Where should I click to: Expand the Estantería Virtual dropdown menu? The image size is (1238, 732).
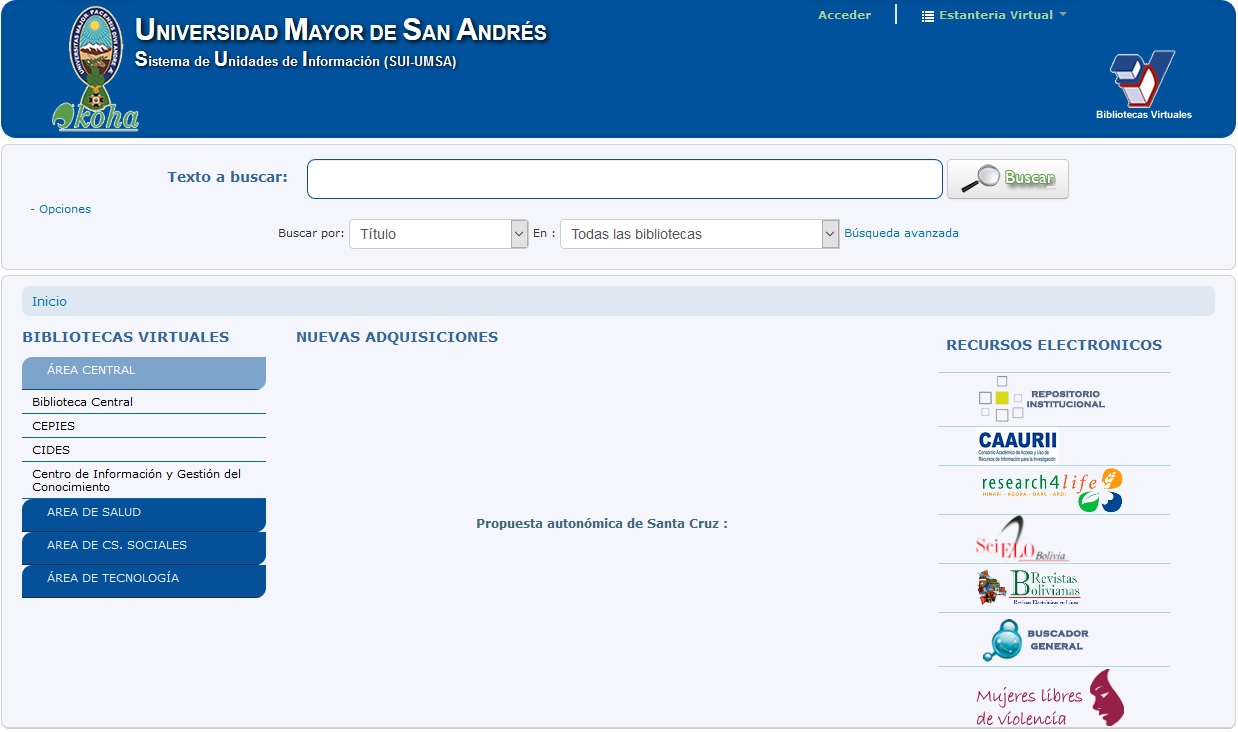[993, 15]
